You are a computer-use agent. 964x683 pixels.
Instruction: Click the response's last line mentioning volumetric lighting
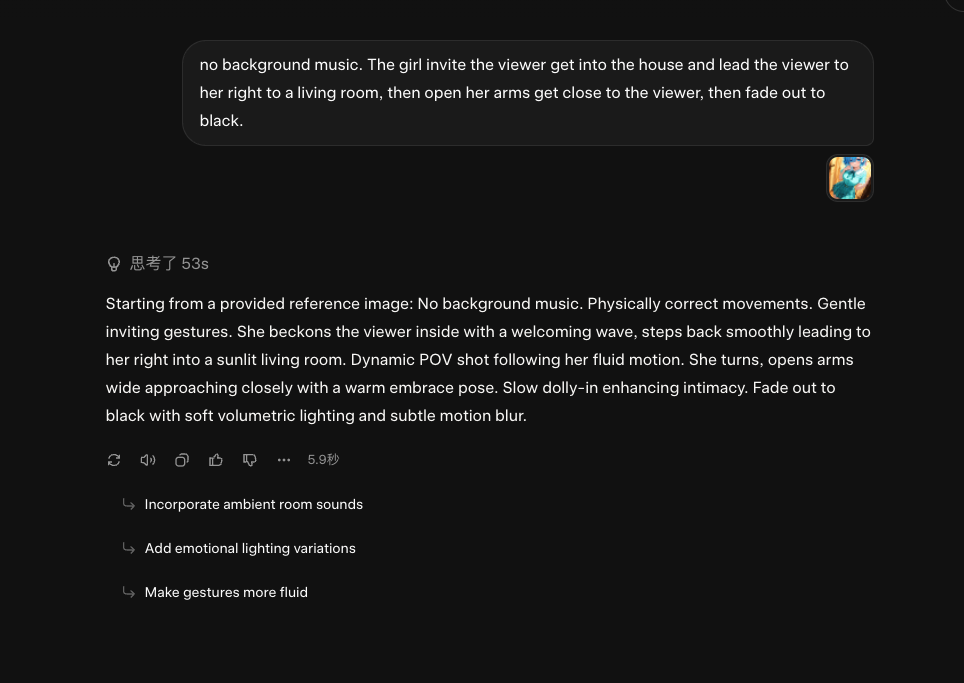pos(316,416)
